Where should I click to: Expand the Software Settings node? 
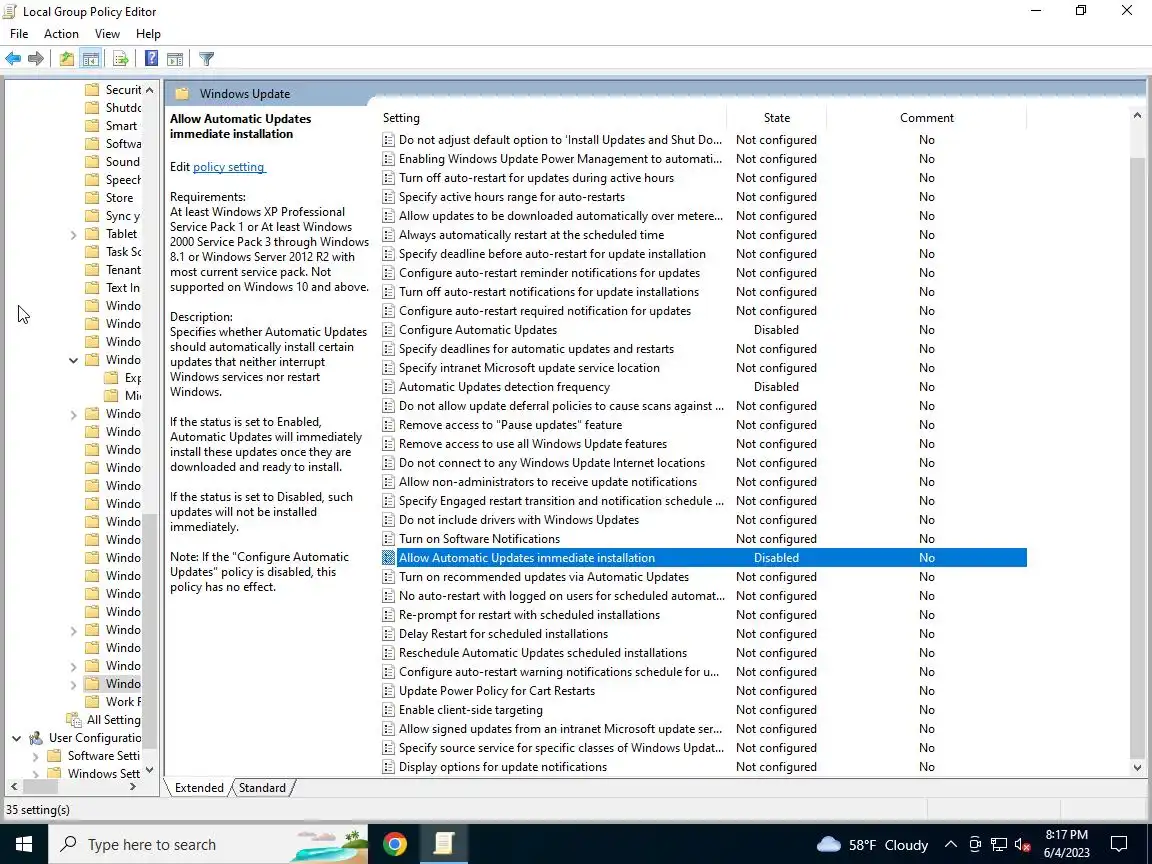tap(35, 756)
